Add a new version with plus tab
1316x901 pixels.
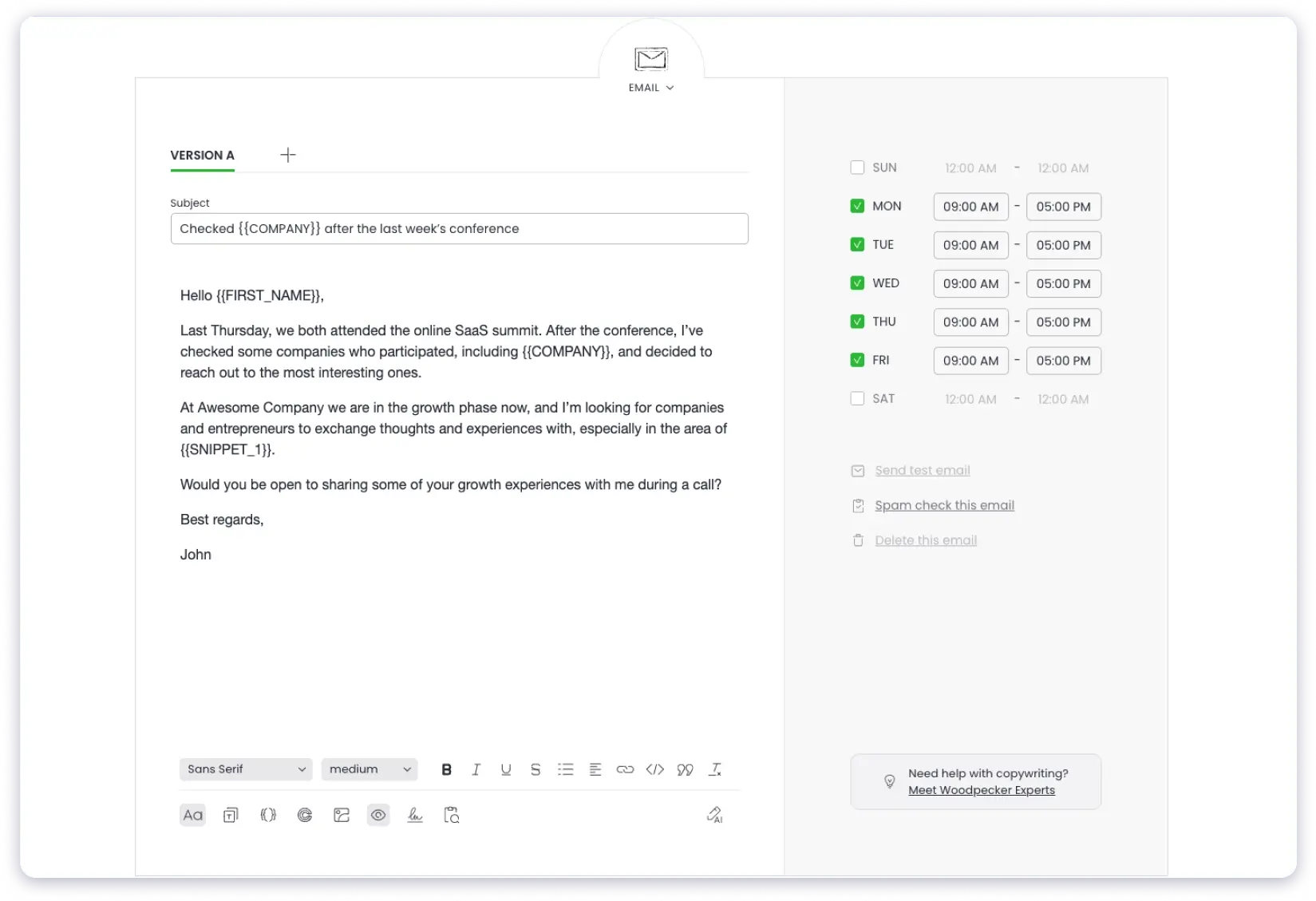point(288,155)
